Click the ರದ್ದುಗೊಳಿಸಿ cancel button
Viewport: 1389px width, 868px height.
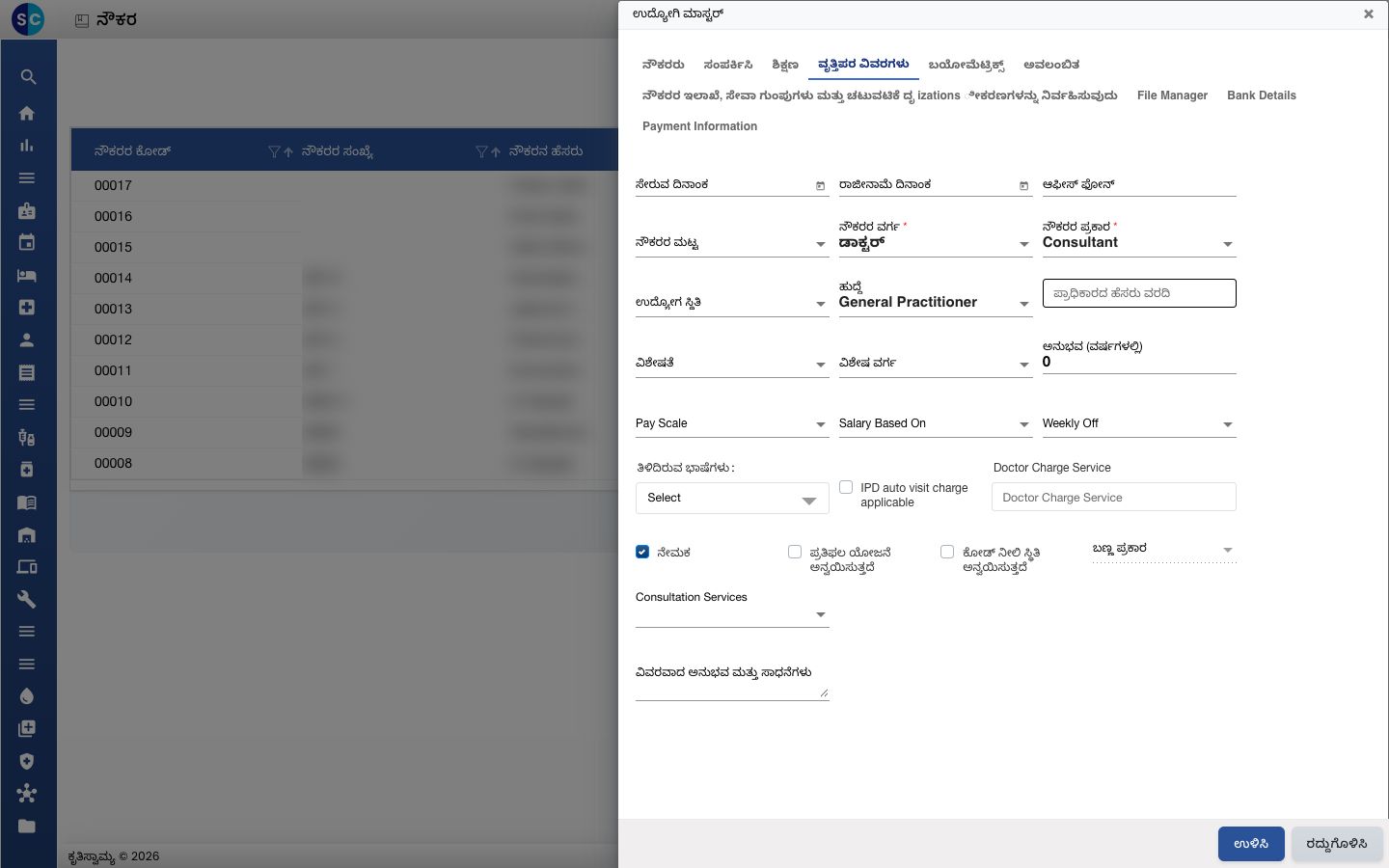tap(1337, 844)
